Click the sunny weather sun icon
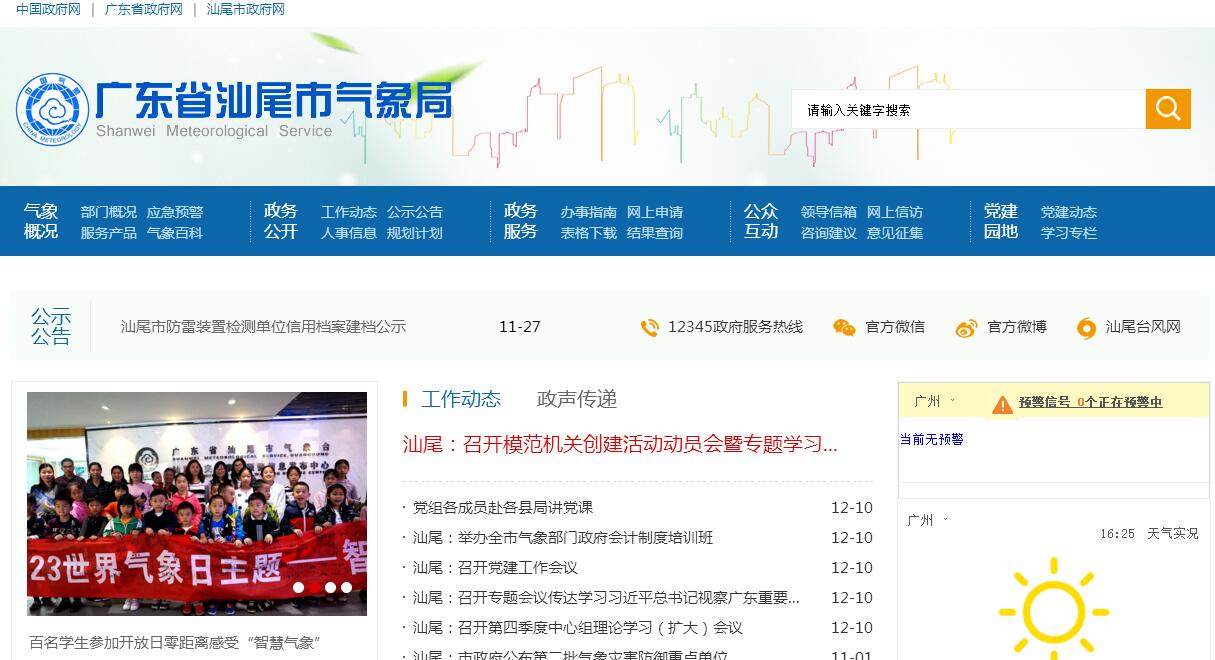Screen dimensions: 1215x660 coord(1053,609)
